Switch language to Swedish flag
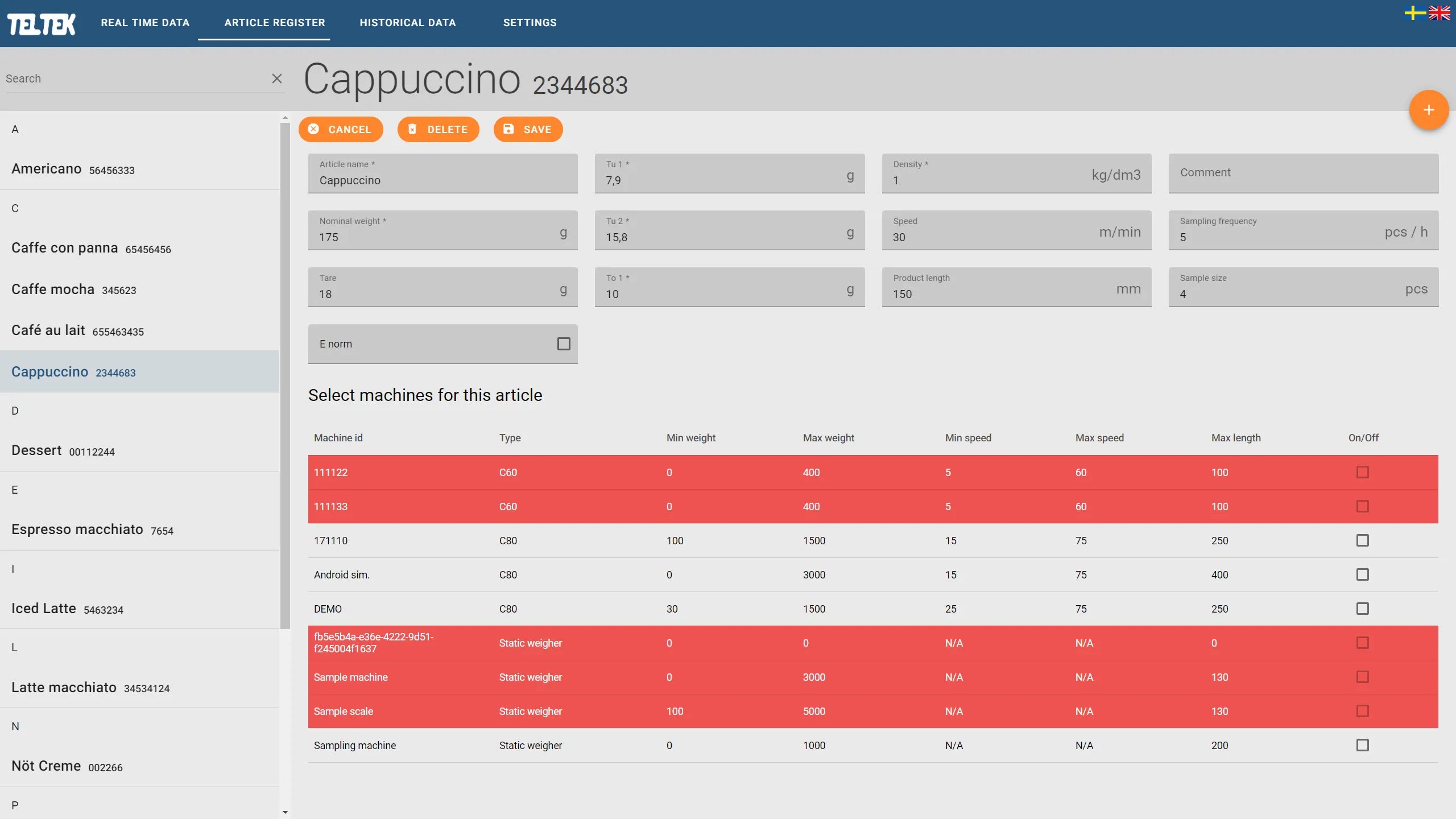This screenshot has width=1456, height=819. click(1414, 13)
